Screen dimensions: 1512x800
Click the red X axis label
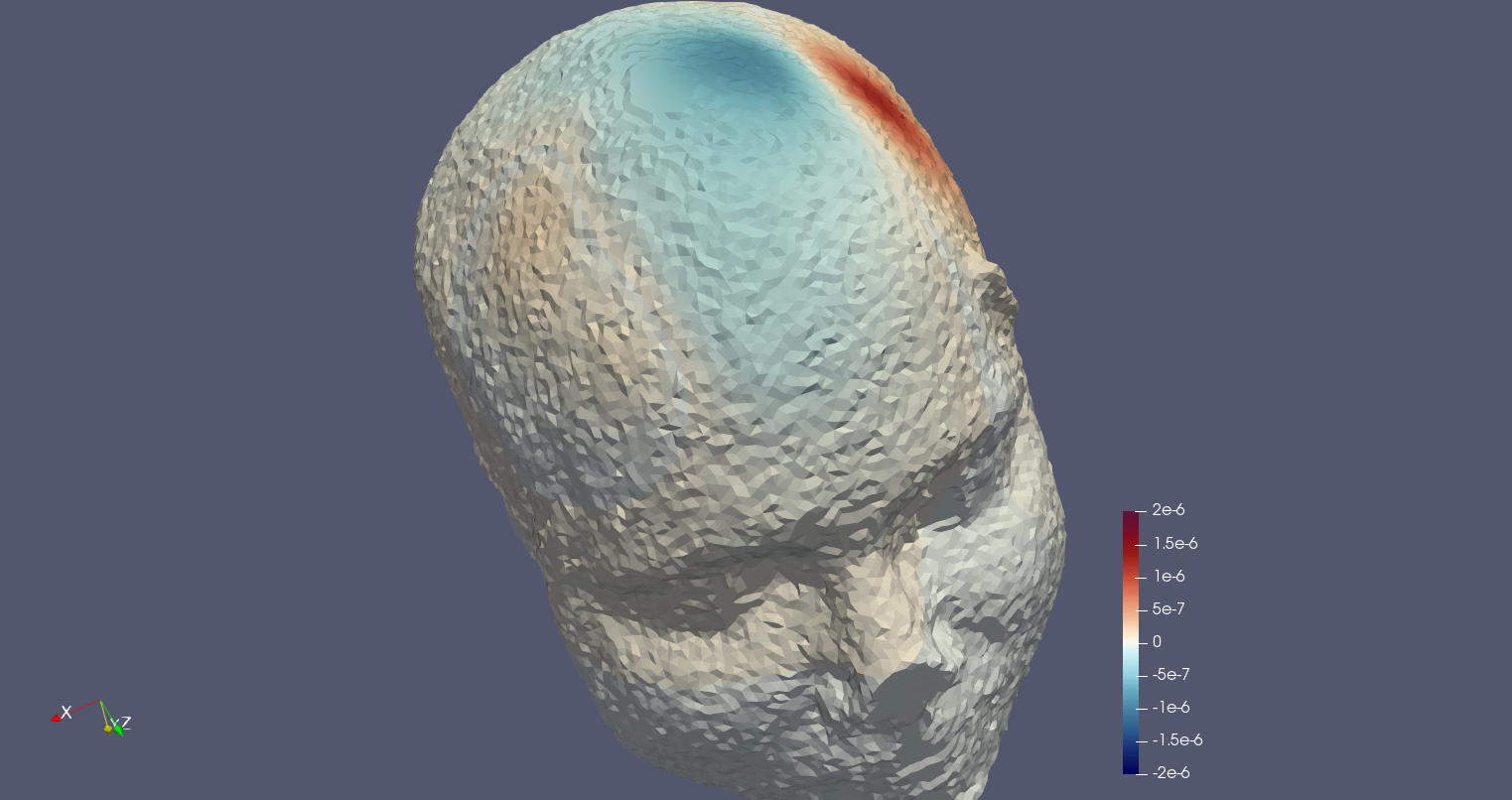click(x=67, y=712)
